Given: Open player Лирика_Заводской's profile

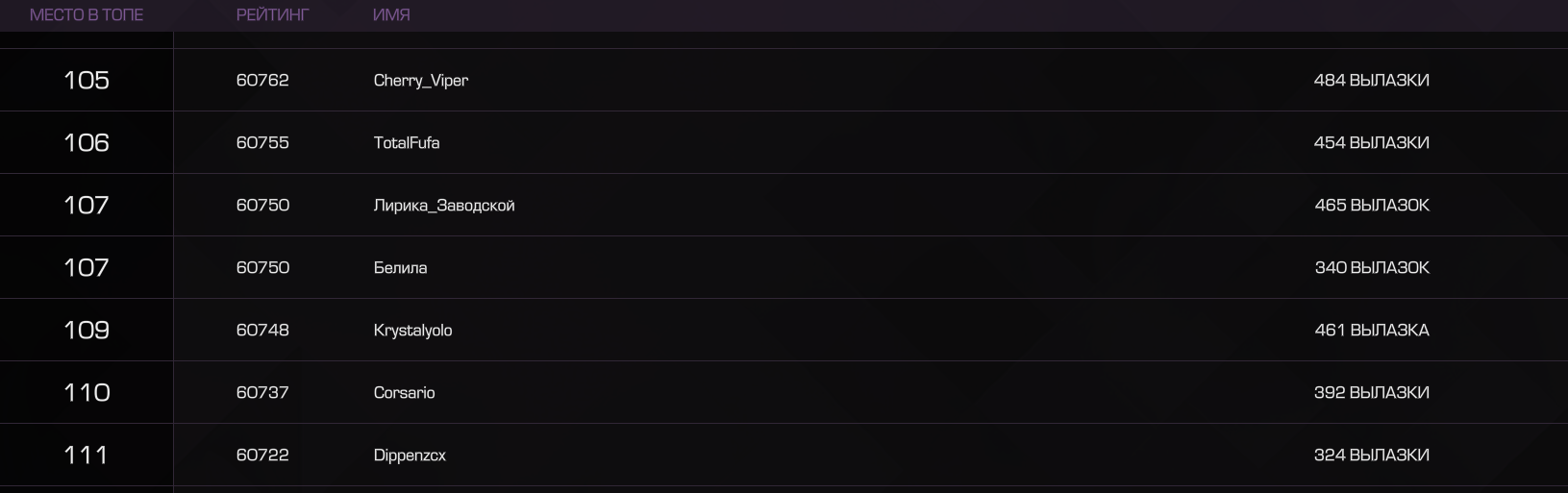Looking at the screenshot, I should [444, 206].
